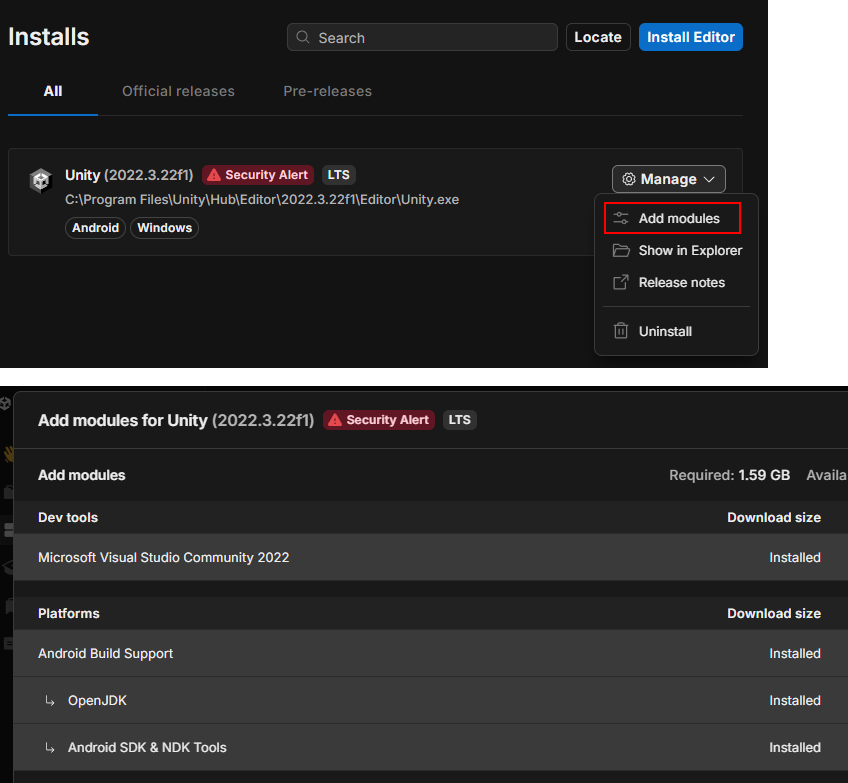Switch to the Official releases tab
The width and height of the screenshot is (848, 783).
point(178,91)
